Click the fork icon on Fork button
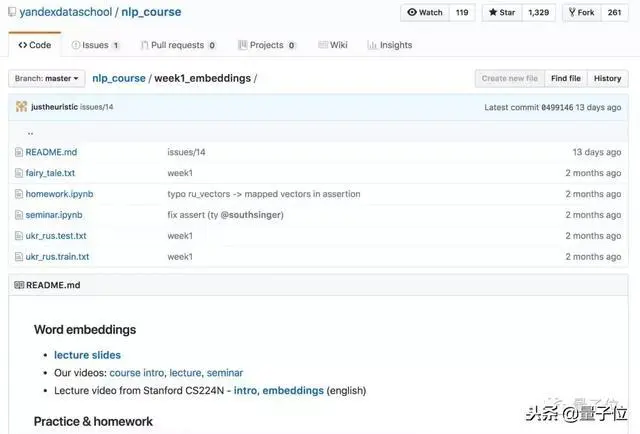The height and width of the screenshot is (434, 640). 572,12
